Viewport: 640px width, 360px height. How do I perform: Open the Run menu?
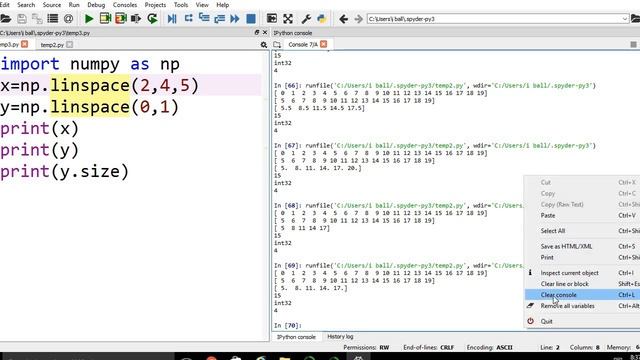[74, 5]
